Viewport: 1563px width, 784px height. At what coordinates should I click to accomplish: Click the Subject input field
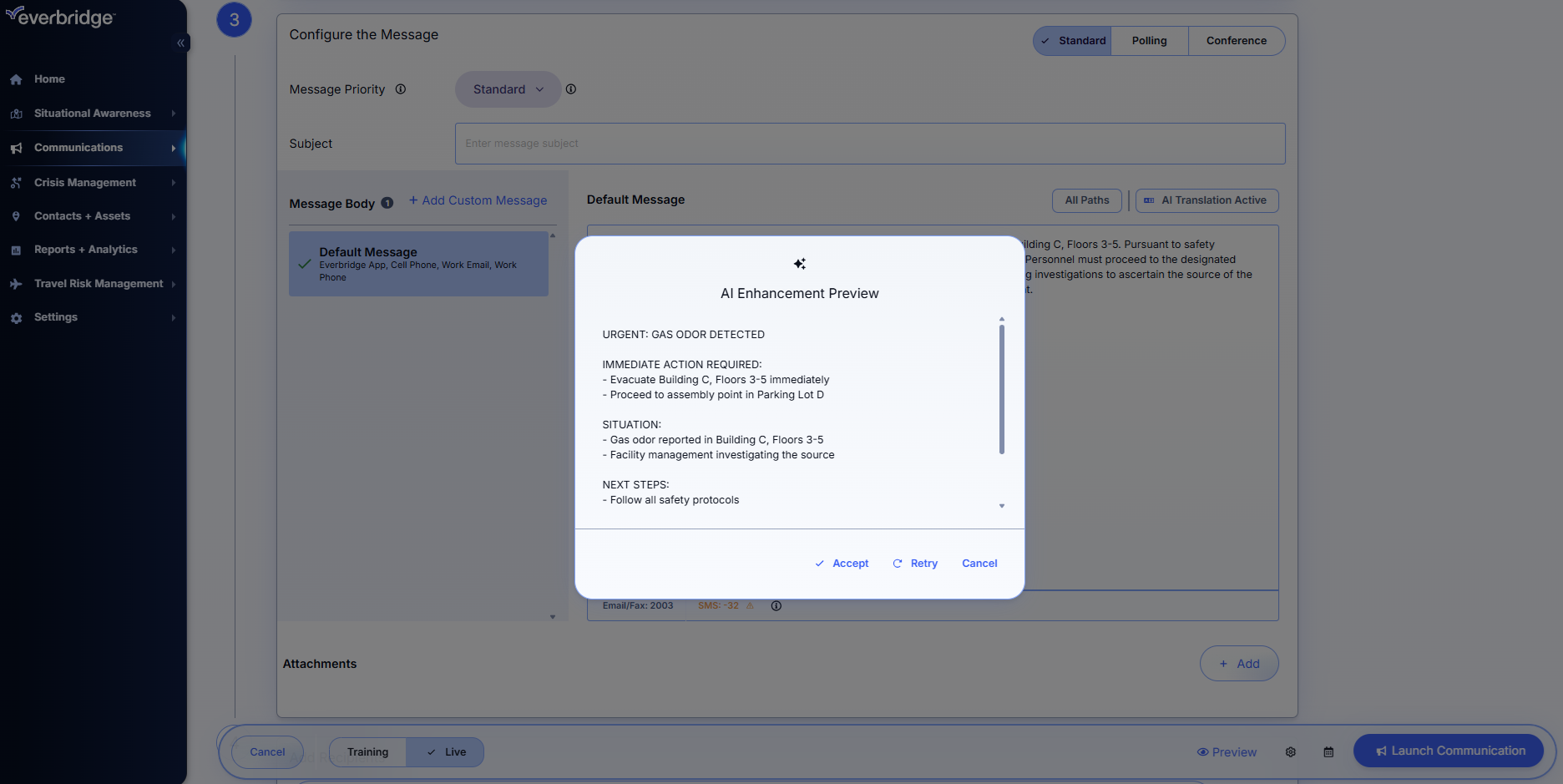coord(869,144)
